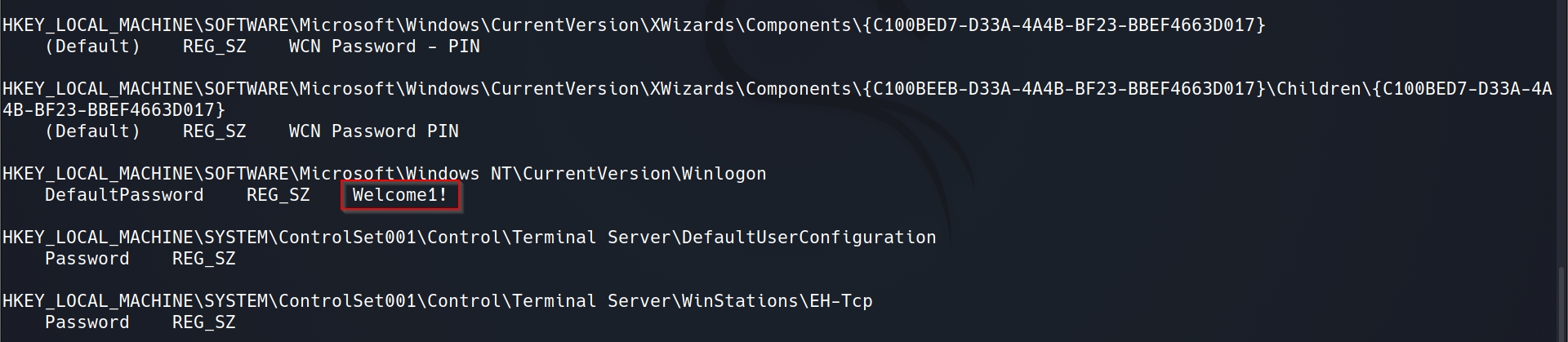
Task: Click the DefaultPassword value name
Action: 124,195
